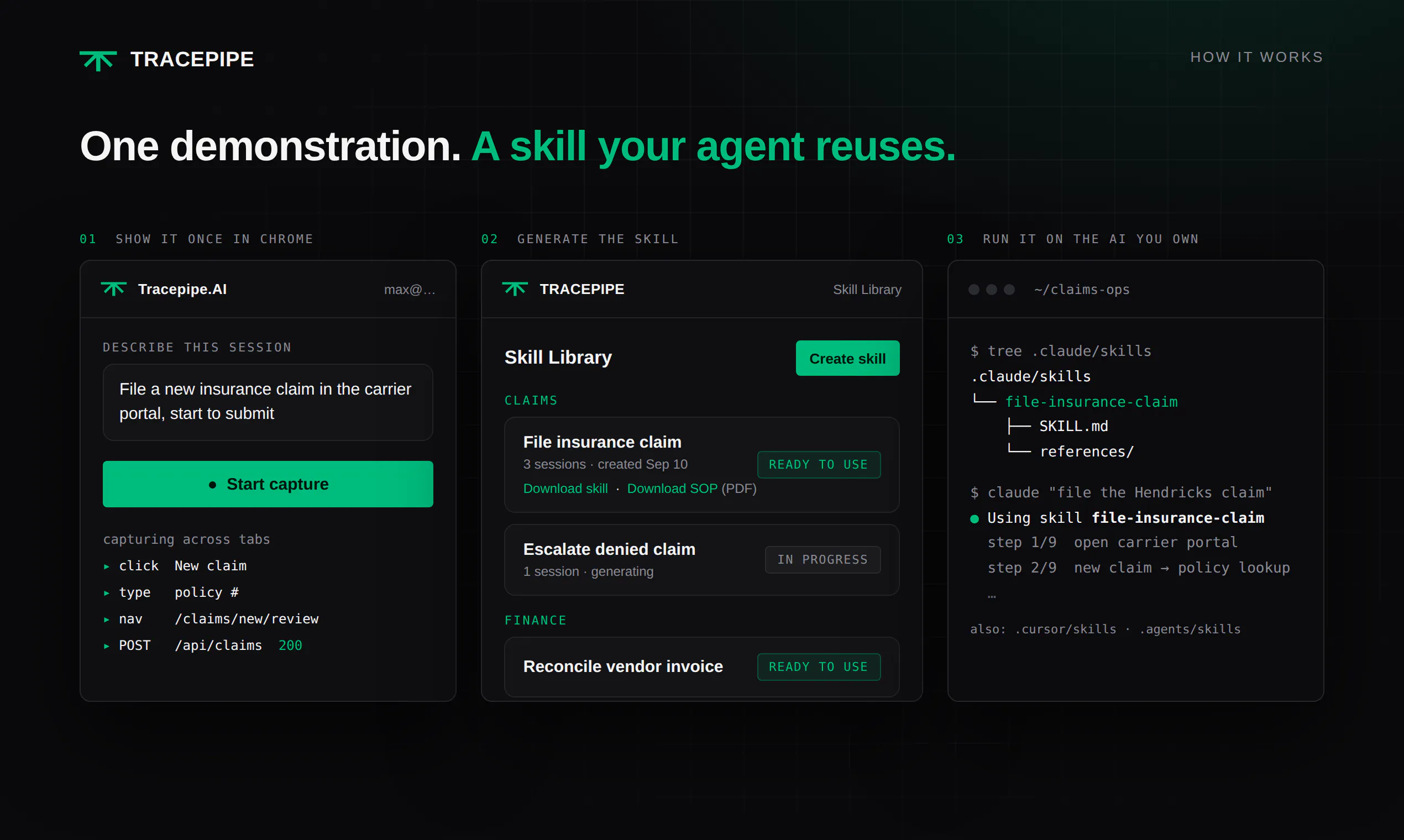The height and width of the screenshot is (840, 1404).
Task: Download skill for File insurance claim
Action: point(565,489)
